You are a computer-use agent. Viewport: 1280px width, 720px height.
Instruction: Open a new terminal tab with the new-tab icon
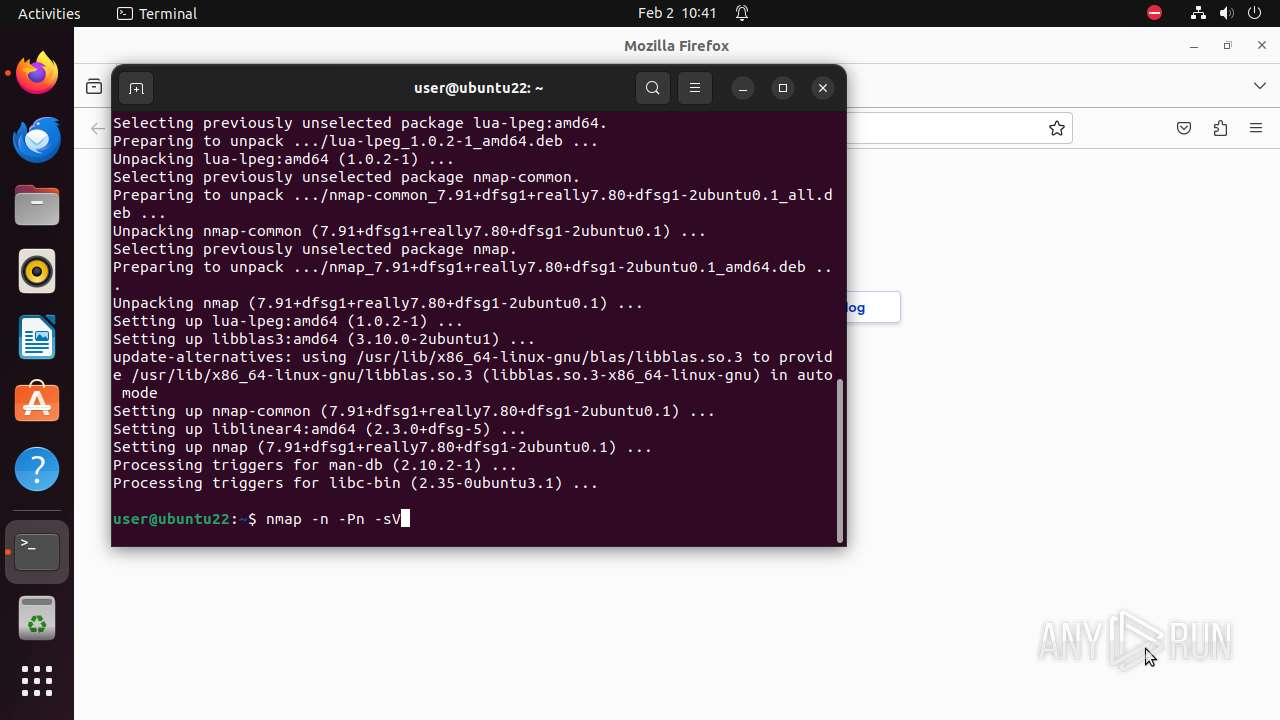136,88
